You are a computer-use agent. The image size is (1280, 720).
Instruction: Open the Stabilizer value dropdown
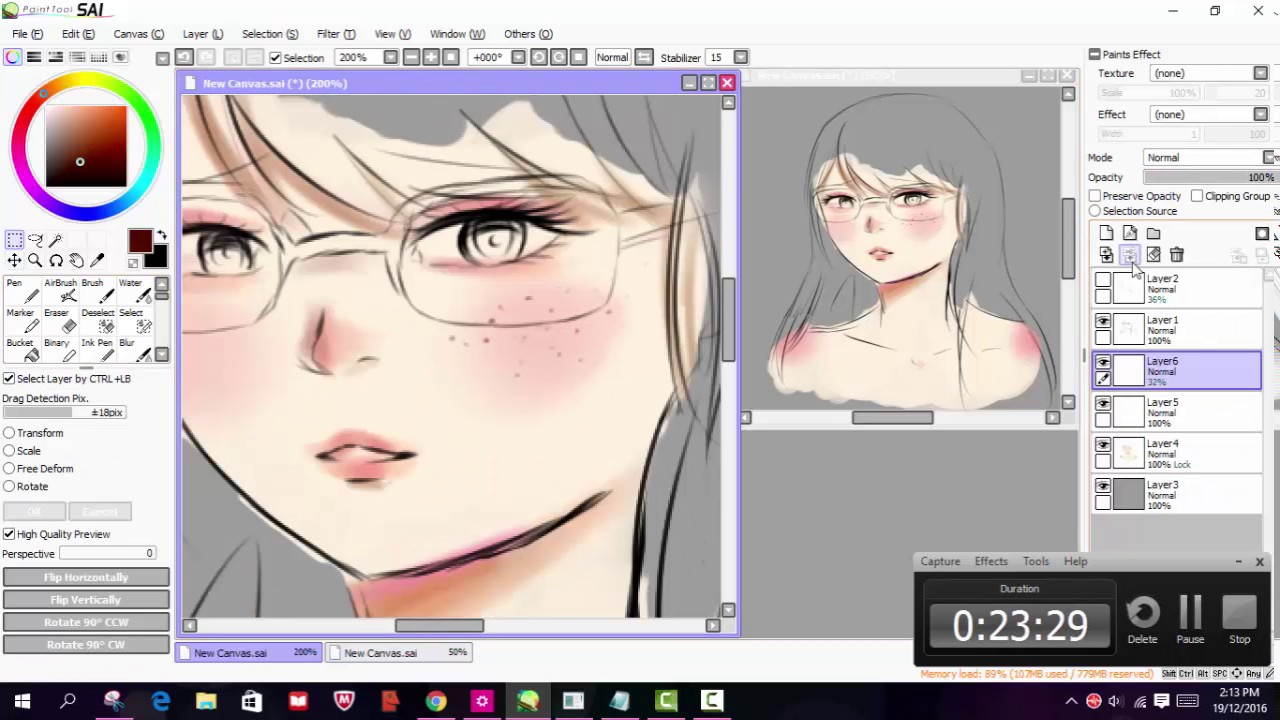[x=741, y=57]
